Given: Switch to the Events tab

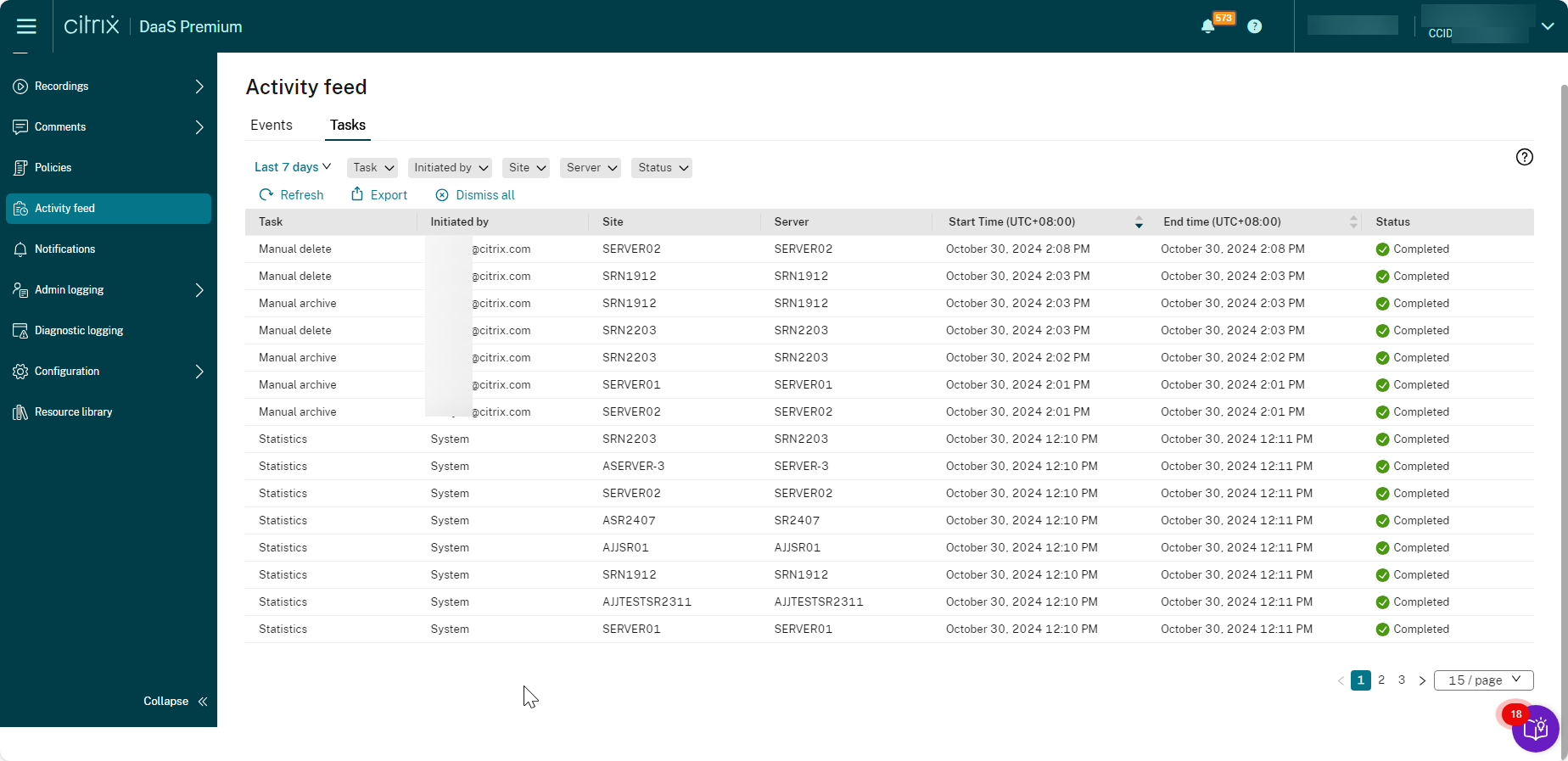Looking at the screenshot, I should pos(272,126).
